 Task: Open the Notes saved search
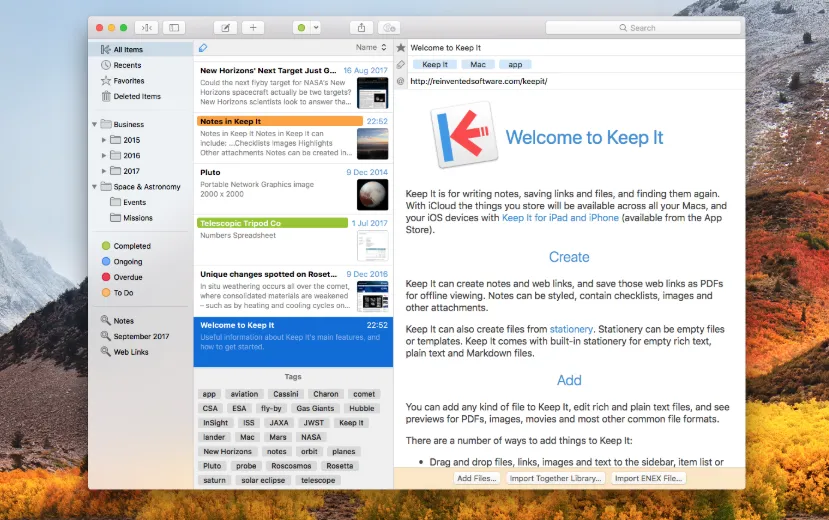(x=140, y=321)
